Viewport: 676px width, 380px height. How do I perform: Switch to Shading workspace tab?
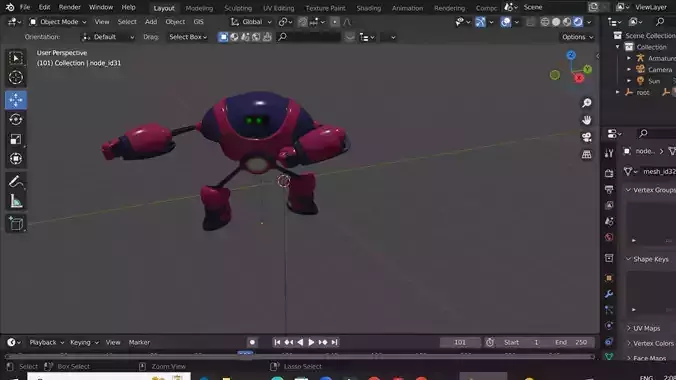369,8
